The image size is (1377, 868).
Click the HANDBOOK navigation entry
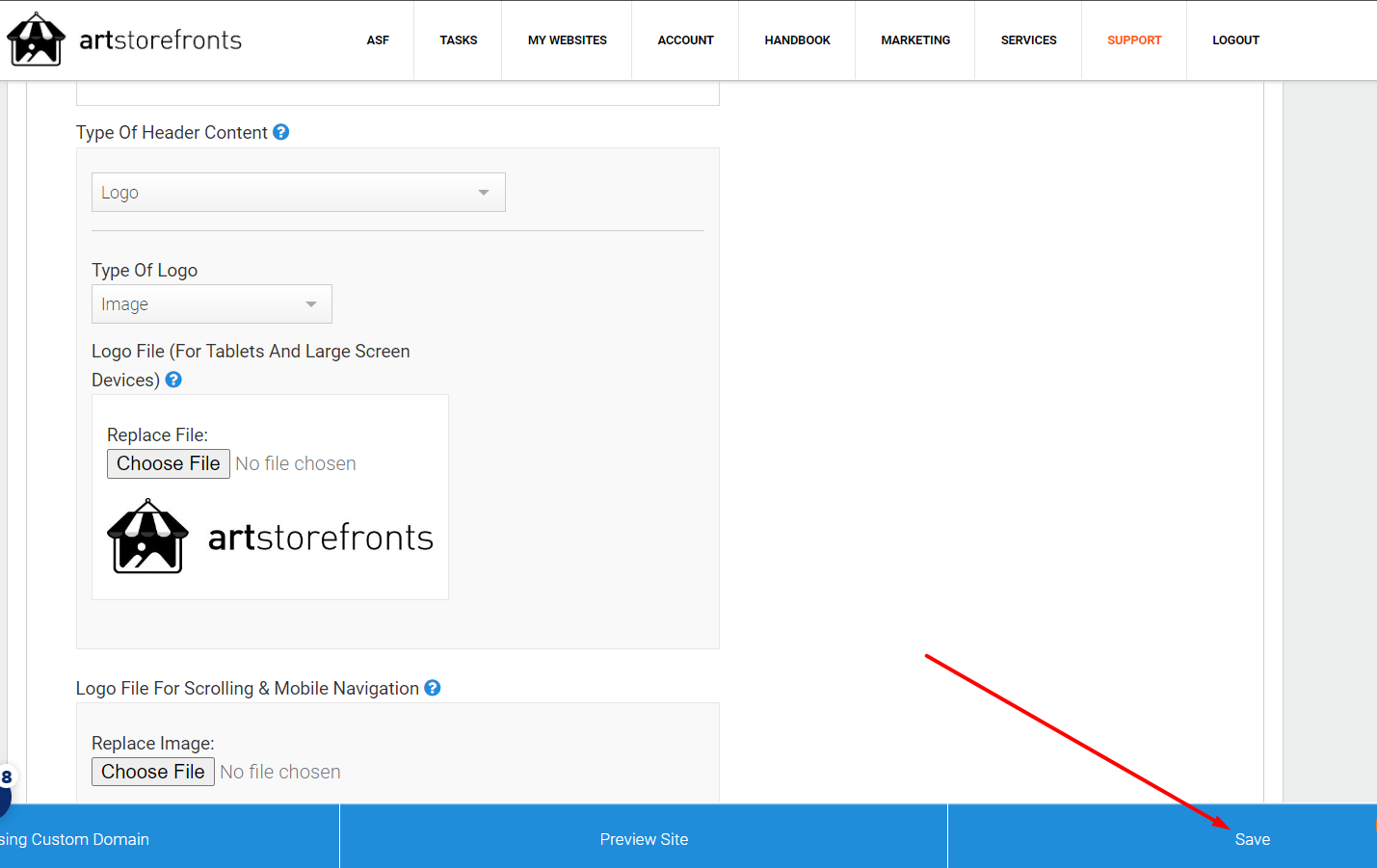click(797, 39)
